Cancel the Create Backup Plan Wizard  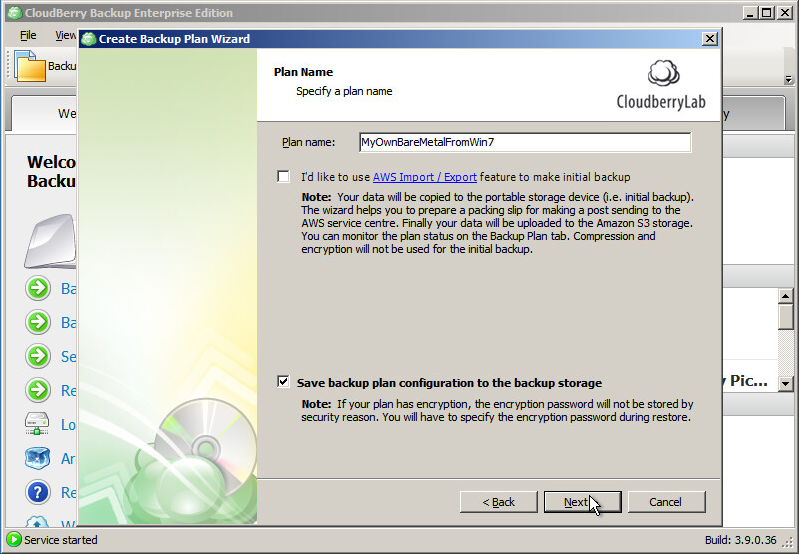(667, 502)
